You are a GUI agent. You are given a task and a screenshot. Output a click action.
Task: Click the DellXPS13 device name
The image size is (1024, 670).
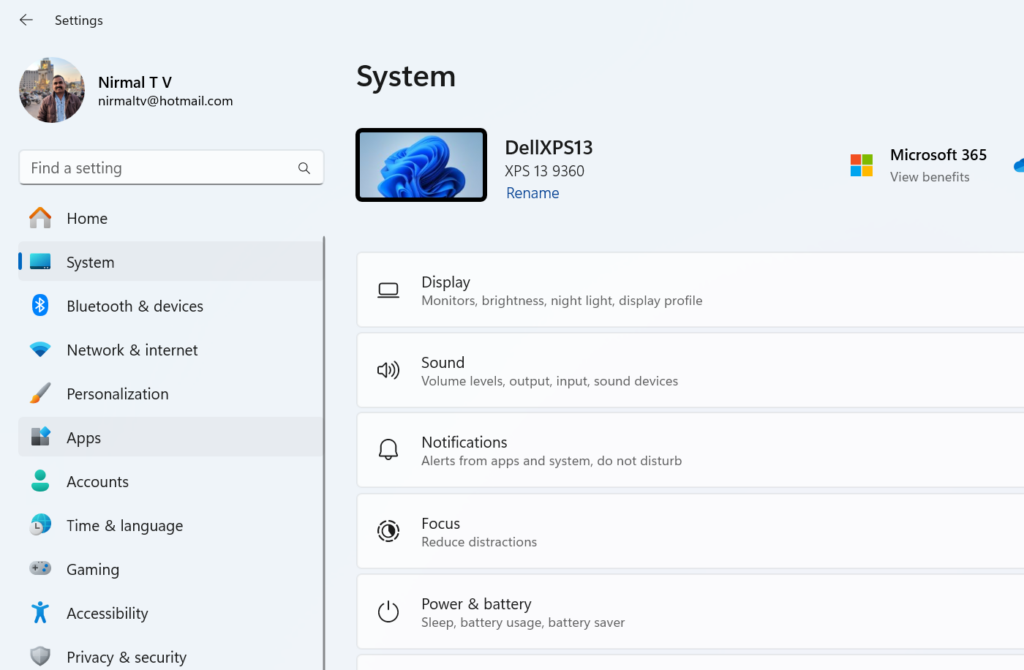tap(549, 148)
